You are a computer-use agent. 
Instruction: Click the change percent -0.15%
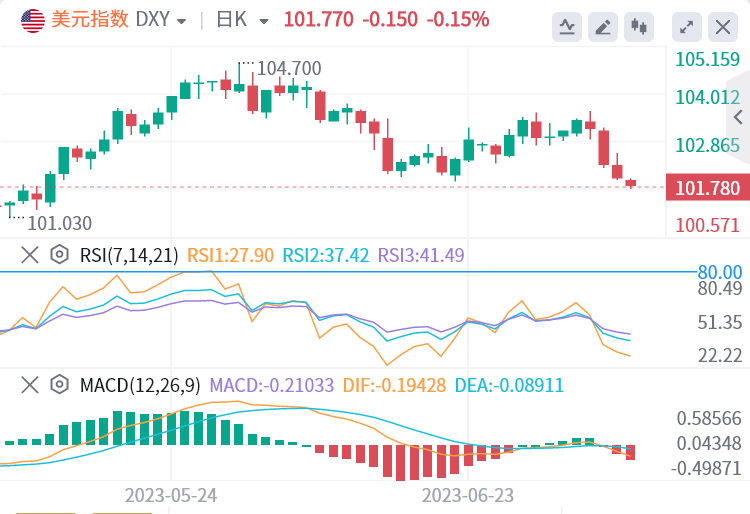click(x=458, y=20)
